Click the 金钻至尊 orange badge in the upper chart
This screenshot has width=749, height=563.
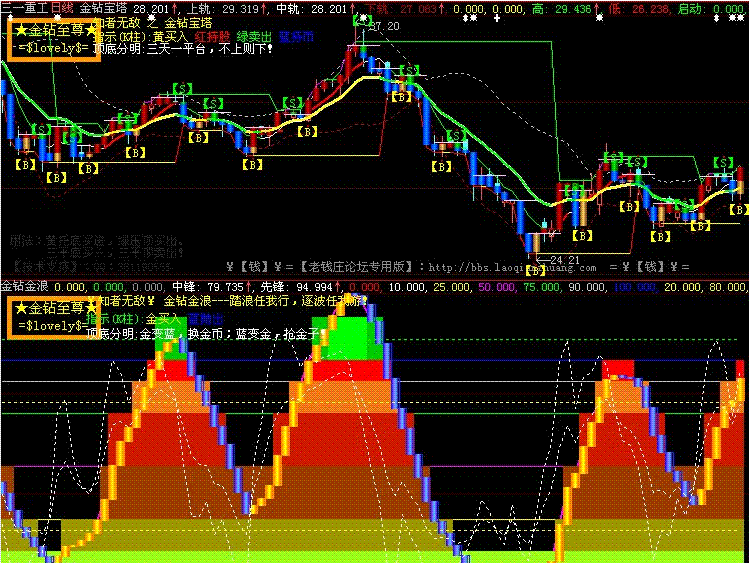54,39
